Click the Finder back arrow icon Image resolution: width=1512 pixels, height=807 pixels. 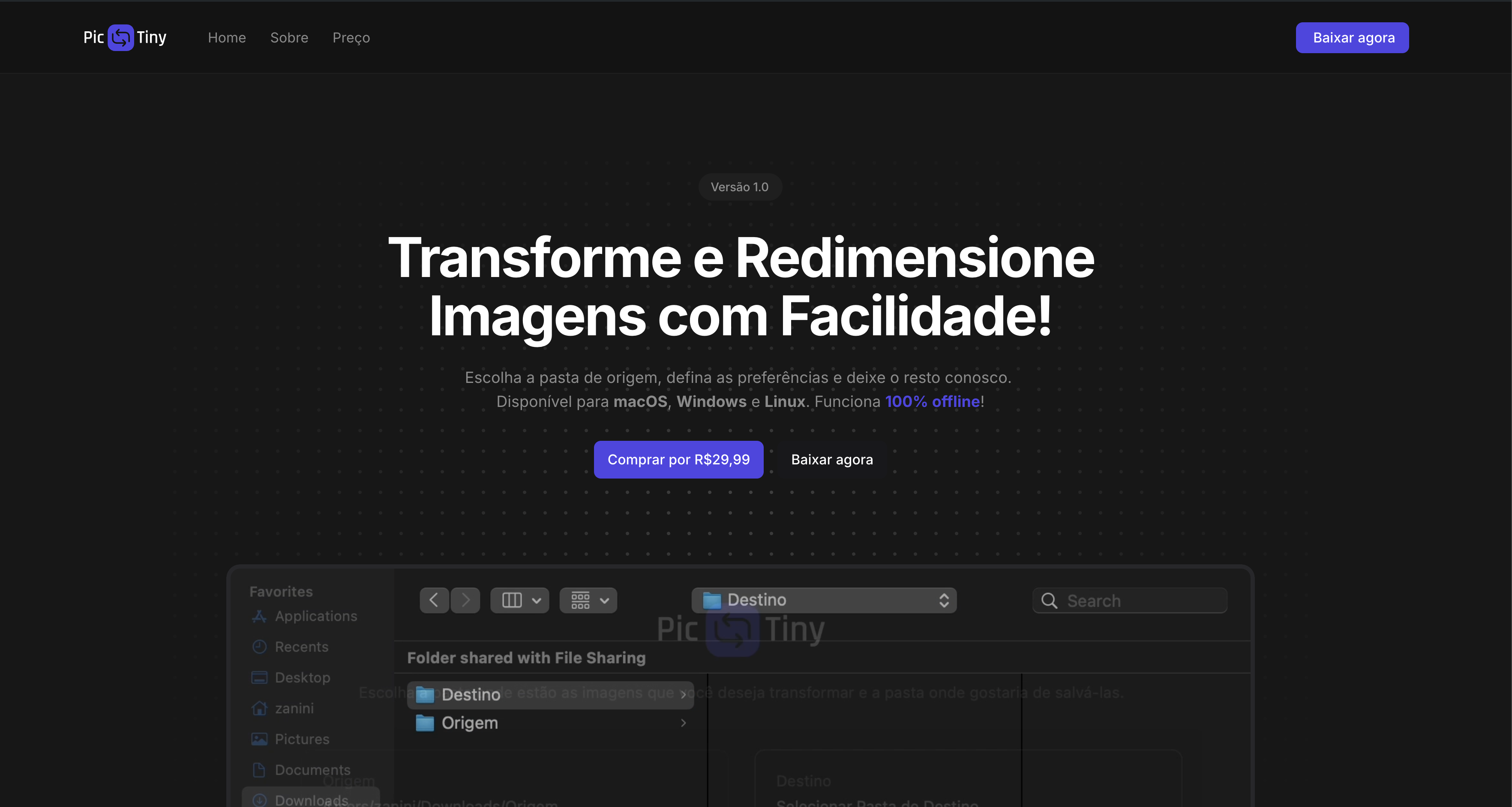point(434,599)
